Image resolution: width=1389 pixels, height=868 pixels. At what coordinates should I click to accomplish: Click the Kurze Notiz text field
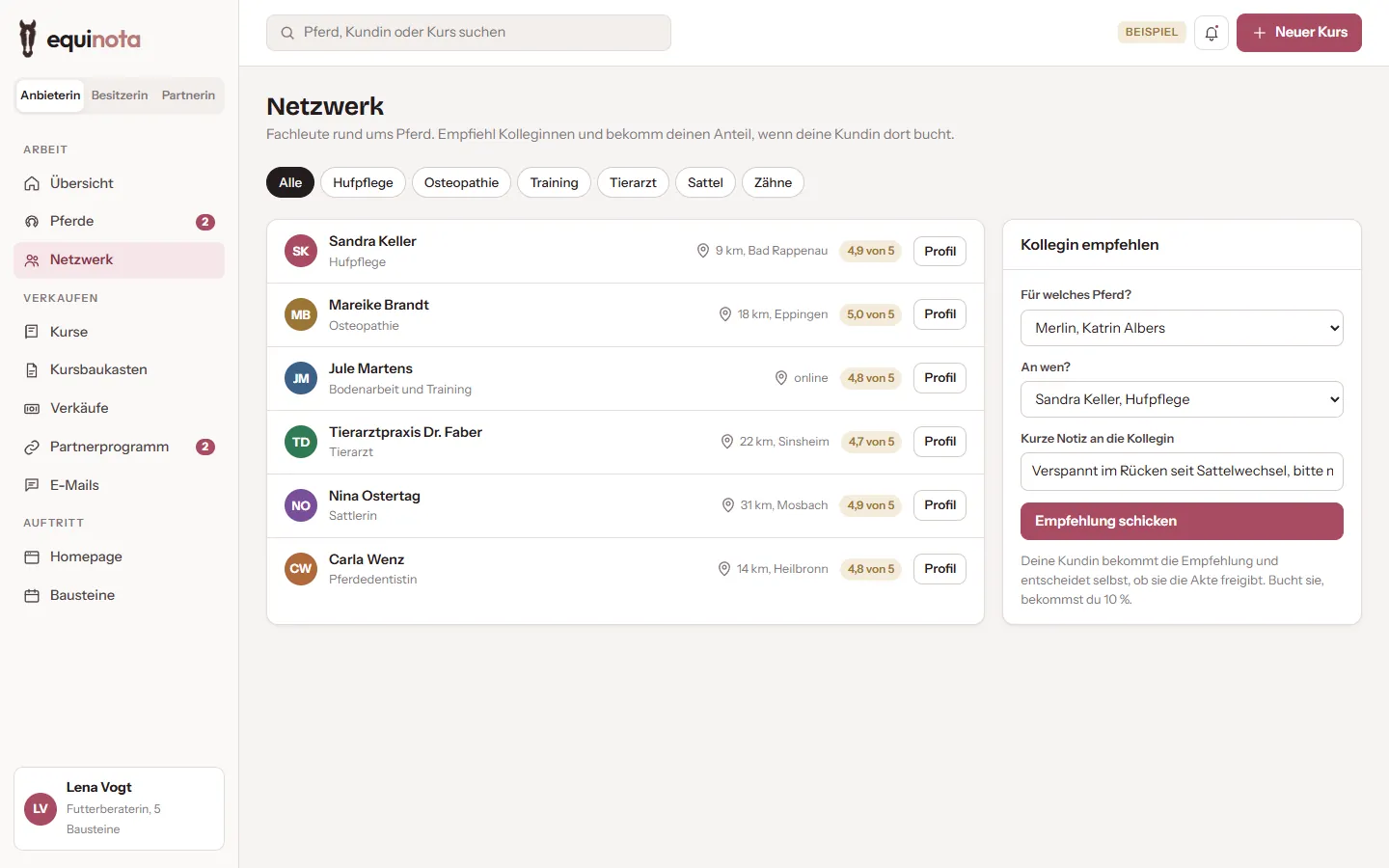[x=1182, y=472]
